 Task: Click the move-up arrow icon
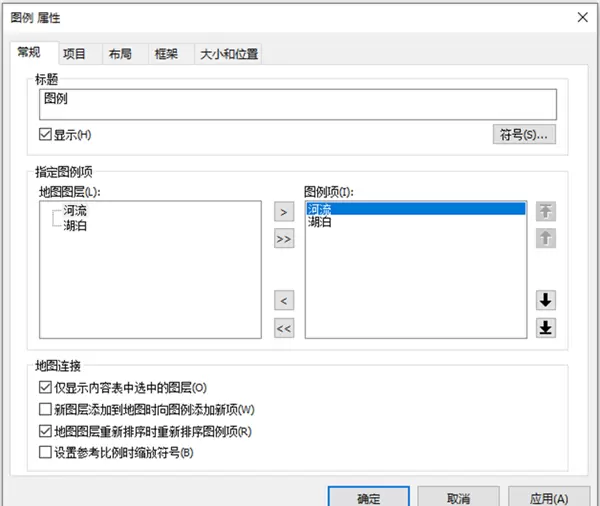546,238
